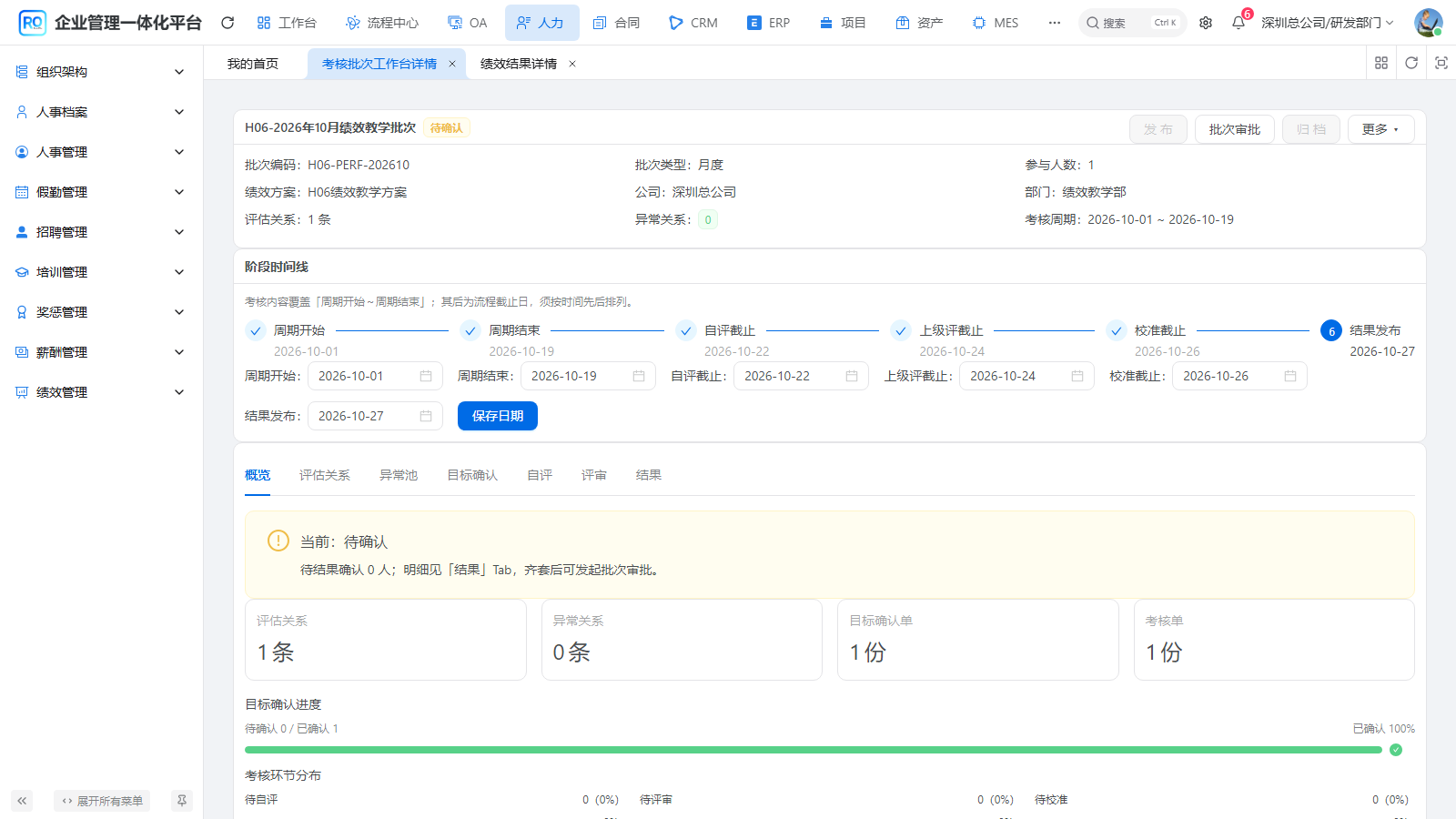Open calendar for 自评截止 date
Screen dimensions: 1456x819
(x=852, y=376)
